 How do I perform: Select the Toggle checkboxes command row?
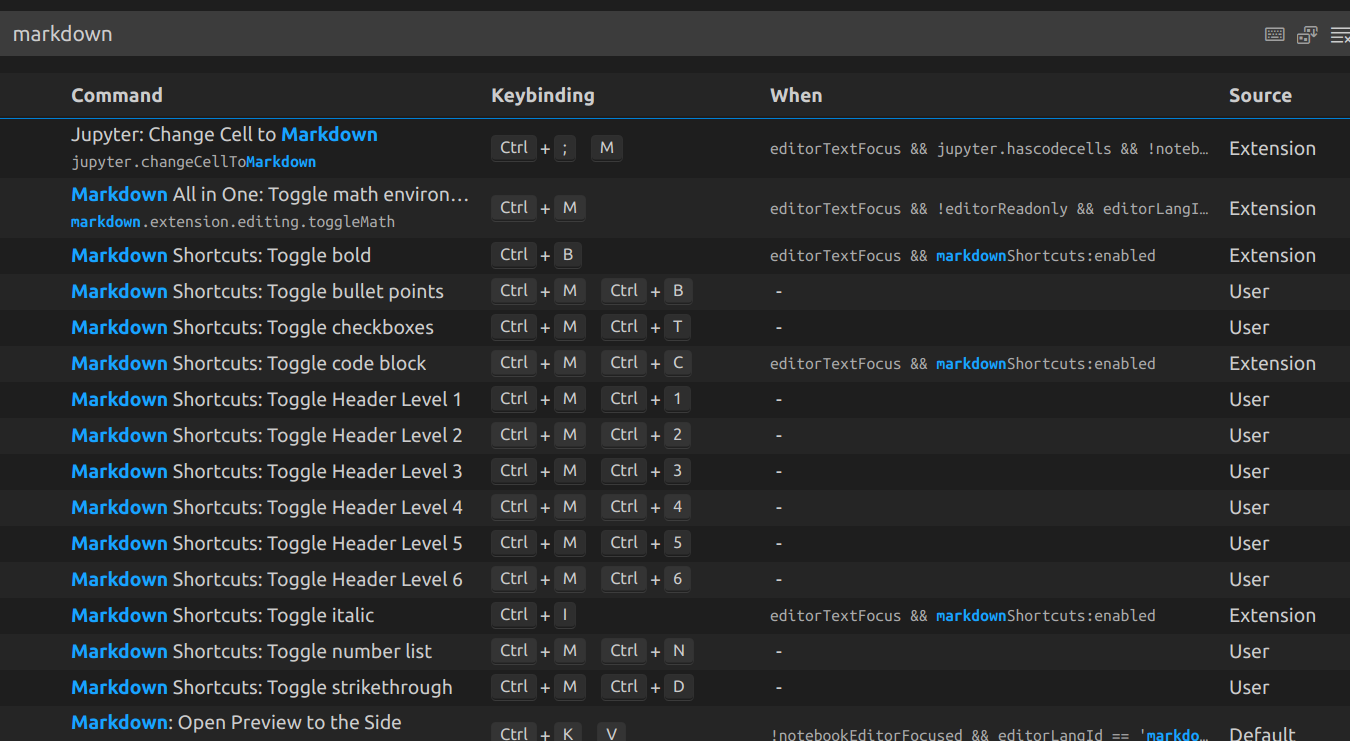click(x=252, y=328)
